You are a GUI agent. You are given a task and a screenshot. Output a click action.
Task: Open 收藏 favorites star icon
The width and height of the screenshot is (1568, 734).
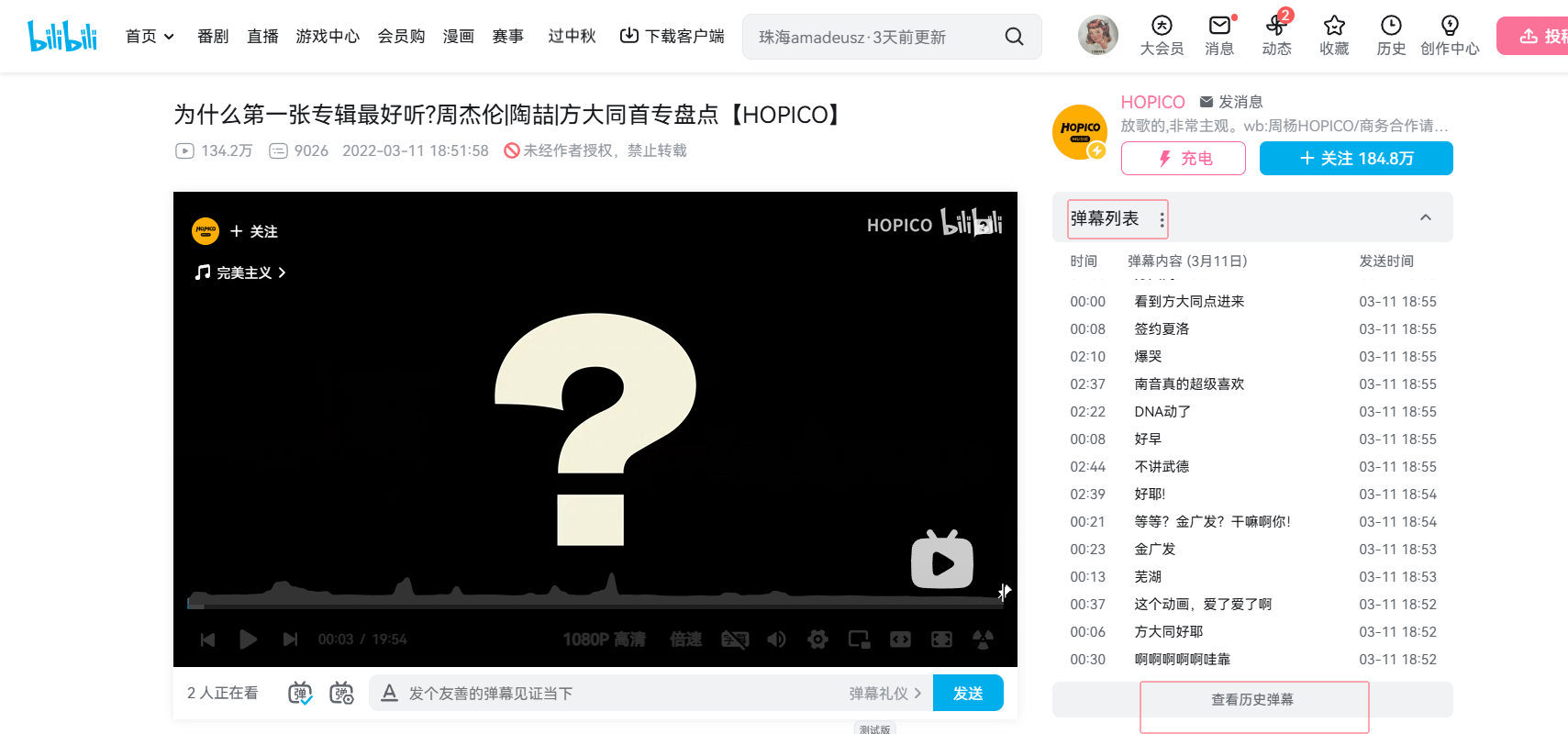1334,36
